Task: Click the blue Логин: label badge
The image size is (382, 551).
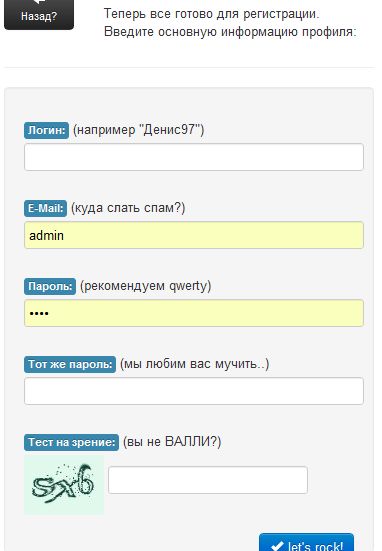Action: 46,130
